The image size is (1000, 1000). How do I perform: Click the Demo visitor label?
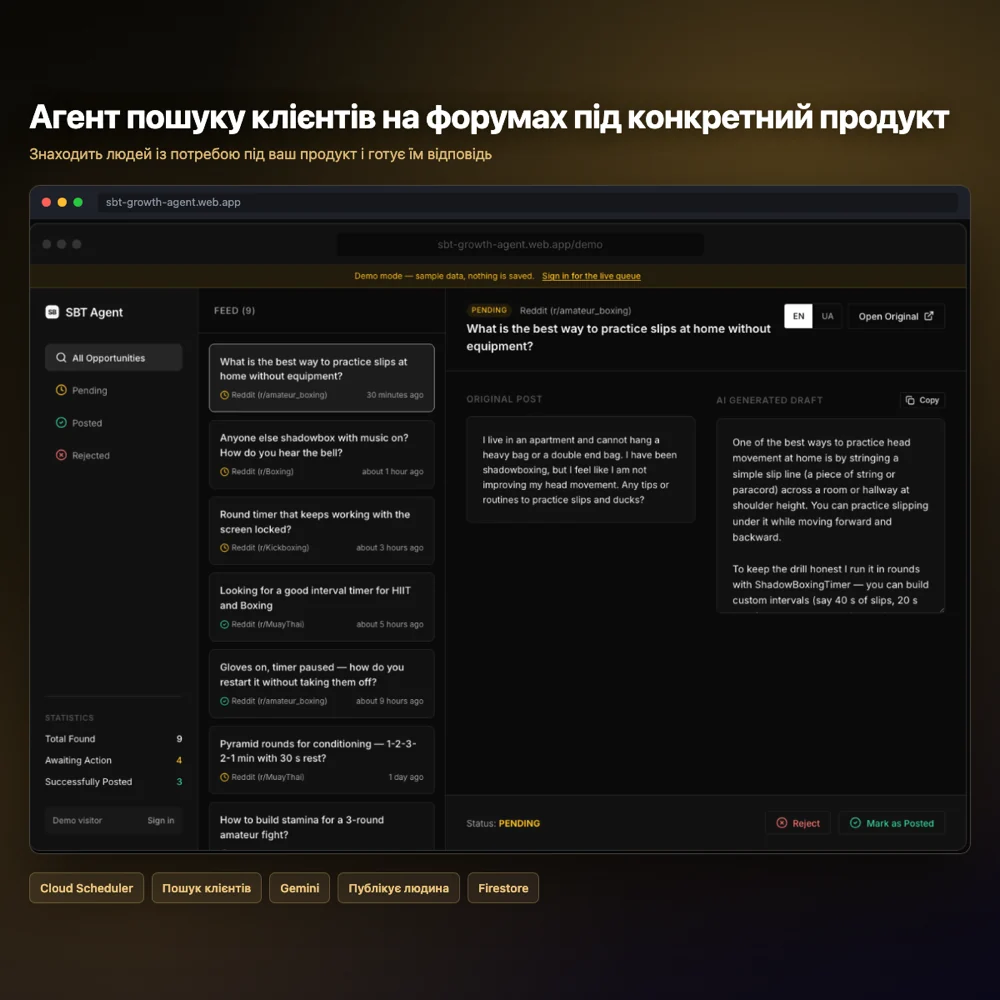(x=77, y=820)
